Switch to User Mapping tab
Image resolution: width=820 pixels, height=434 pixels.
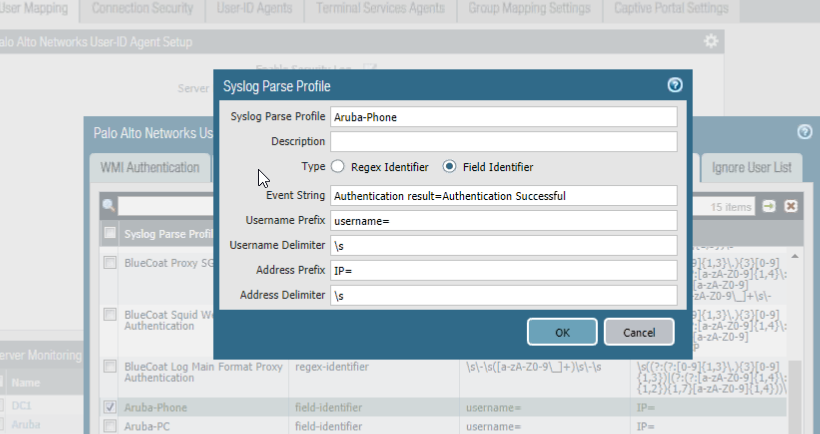pos(35,9)
